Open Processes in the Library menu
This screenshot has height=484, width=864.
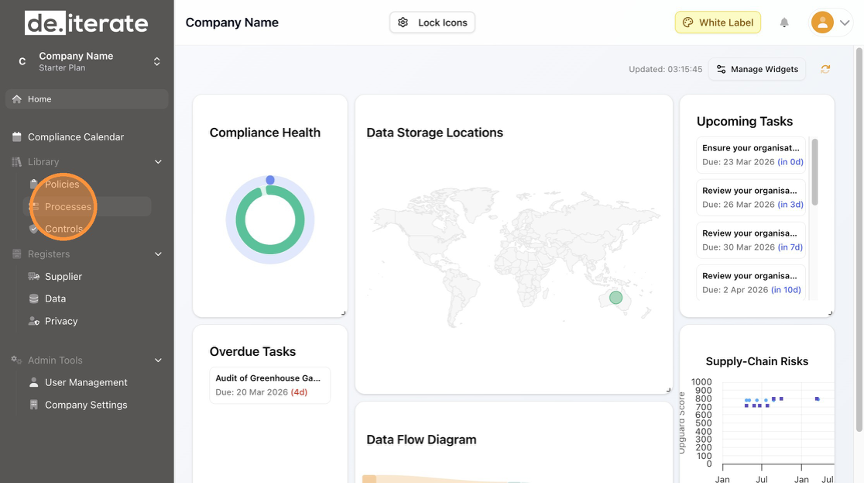[x=68, y=207]
